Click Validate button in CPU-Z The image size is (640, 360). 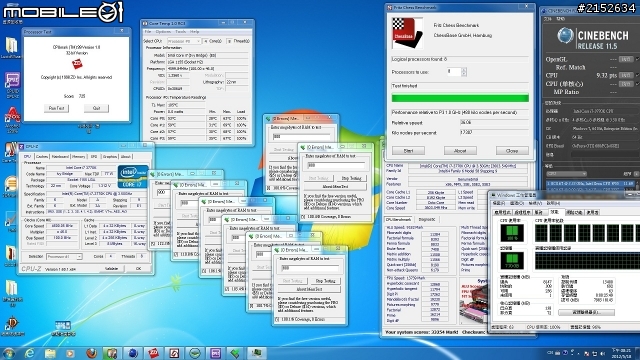coord(111,269)
